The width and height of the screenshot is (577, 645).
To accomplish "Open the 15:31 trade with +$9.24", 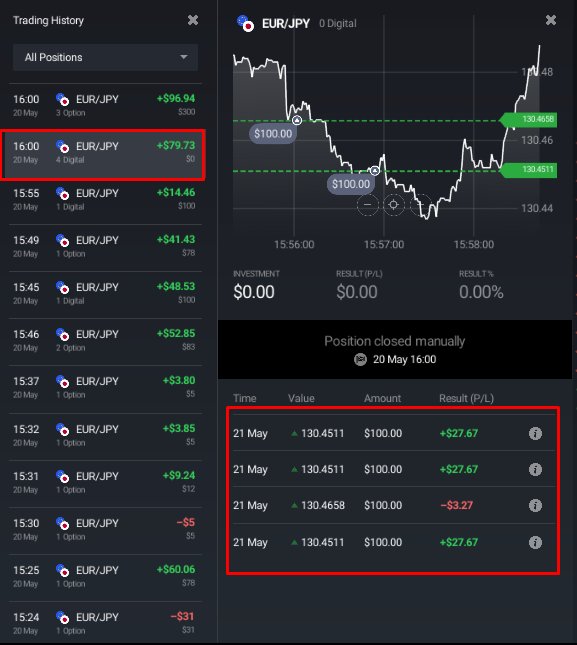I will pyautogui.click(x=105, y=483).
